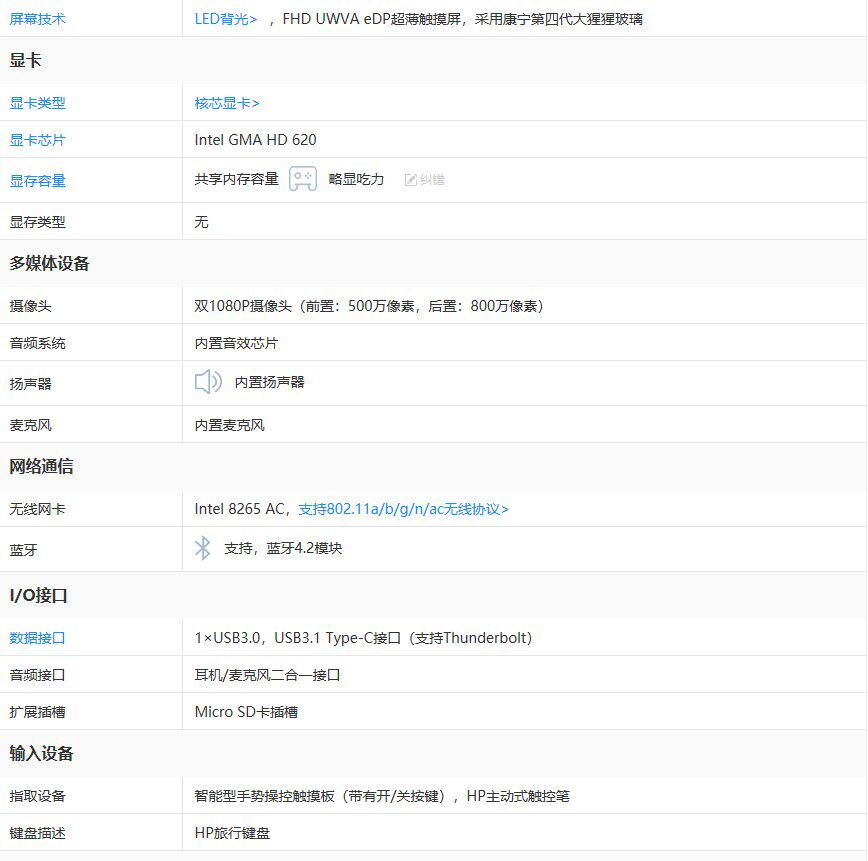This screenshot has width=868, height=861.
Task: Click the game controller performance icon
Action: [x=303, y=179]
